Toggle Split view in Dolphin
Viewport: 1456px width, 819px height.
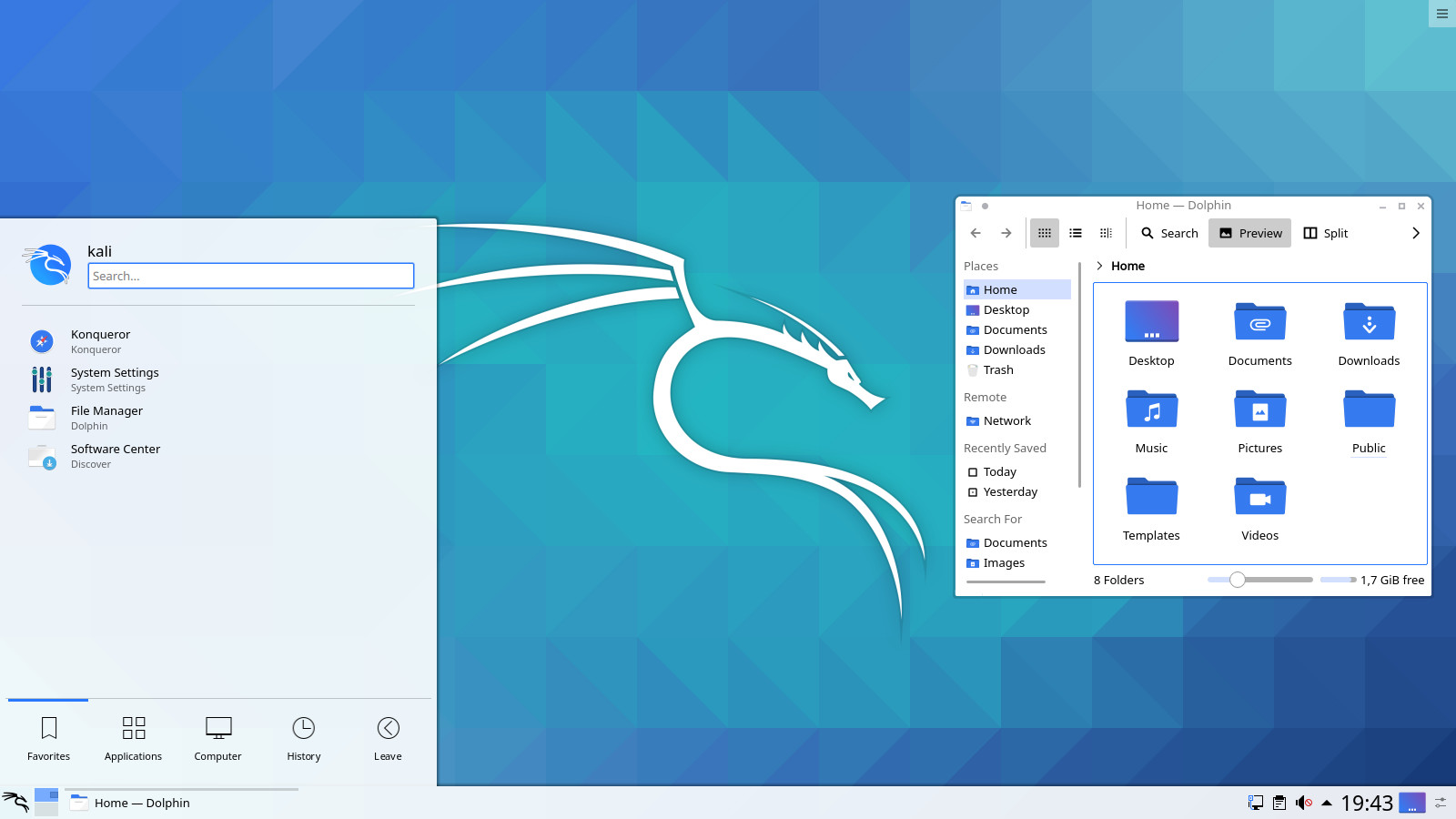point(1325,233)
